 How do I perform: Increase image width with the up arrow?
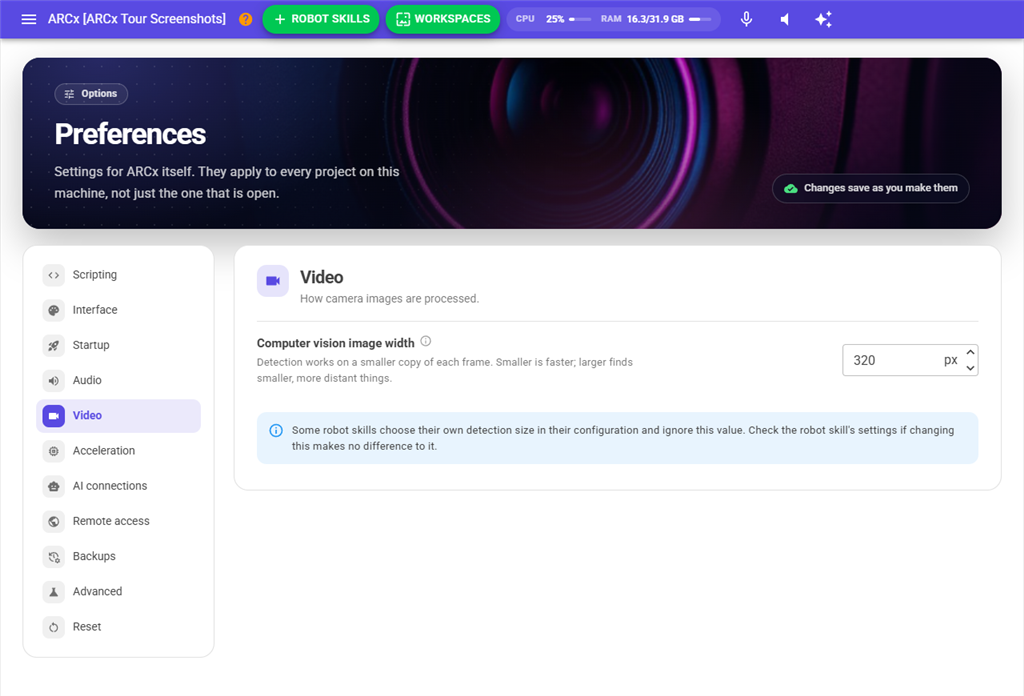click(x=970, y=353)
